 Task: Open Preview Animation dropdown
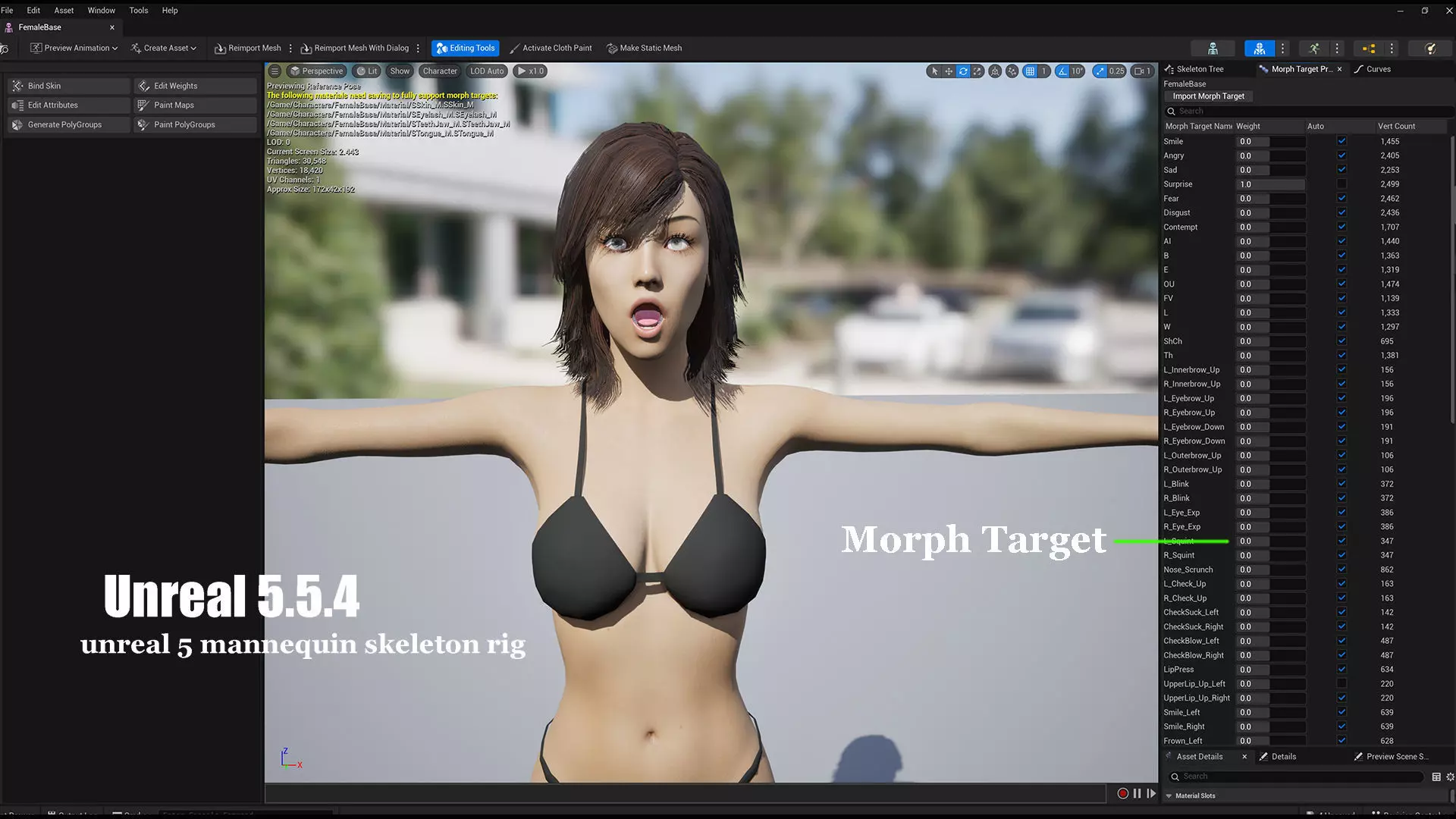click(74, 48)
